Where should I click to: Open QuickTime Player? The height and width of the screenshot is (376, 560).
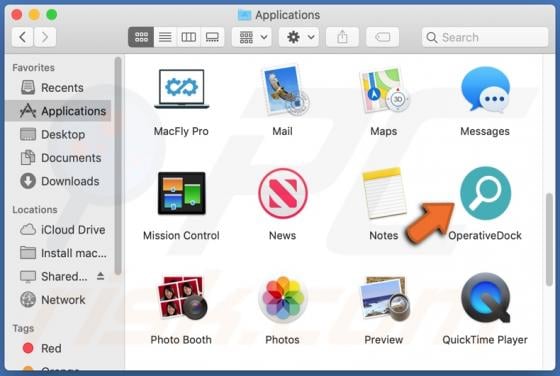click(485, 298)
